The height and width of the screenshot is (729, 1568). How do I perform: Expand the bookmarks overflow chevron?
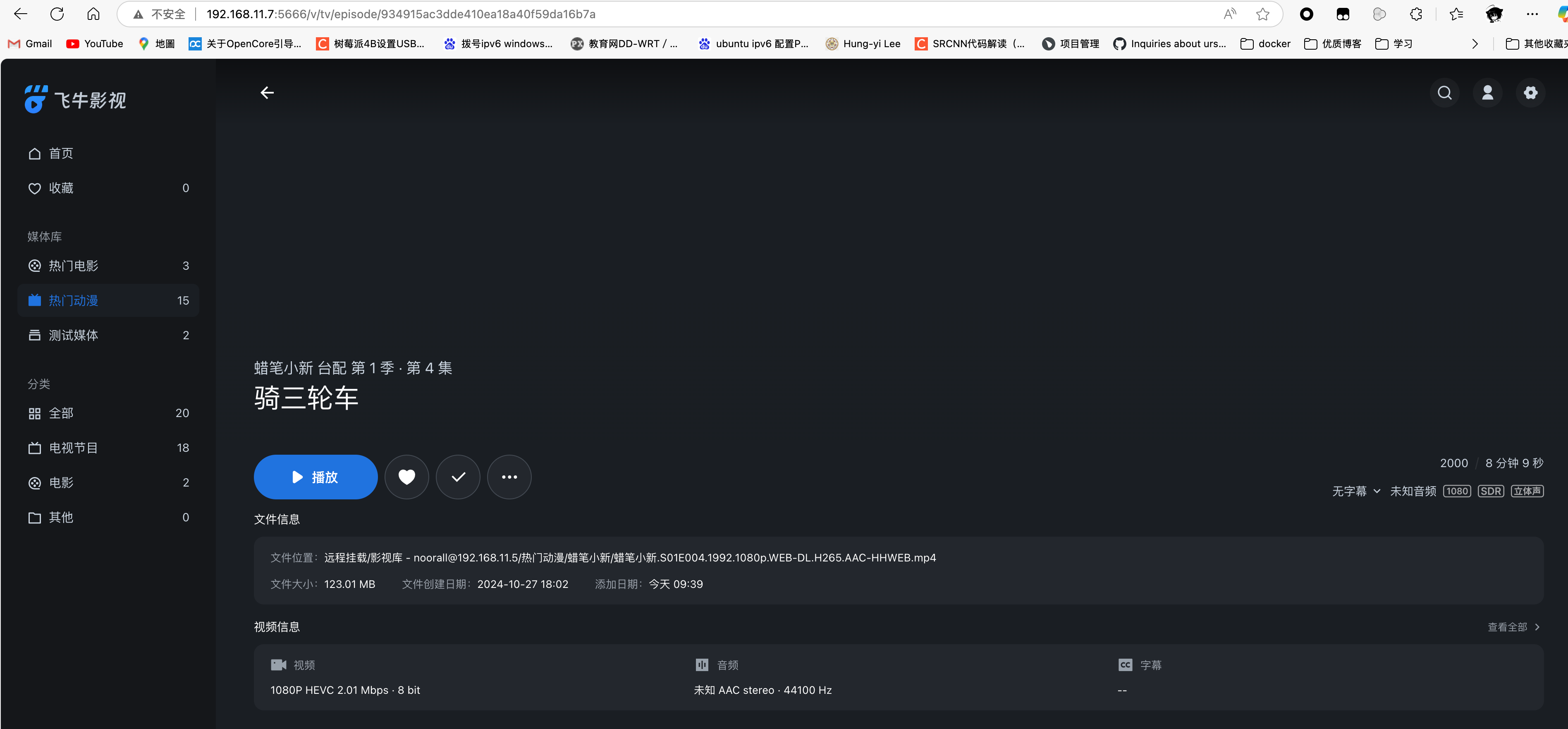pos(1475,43)
